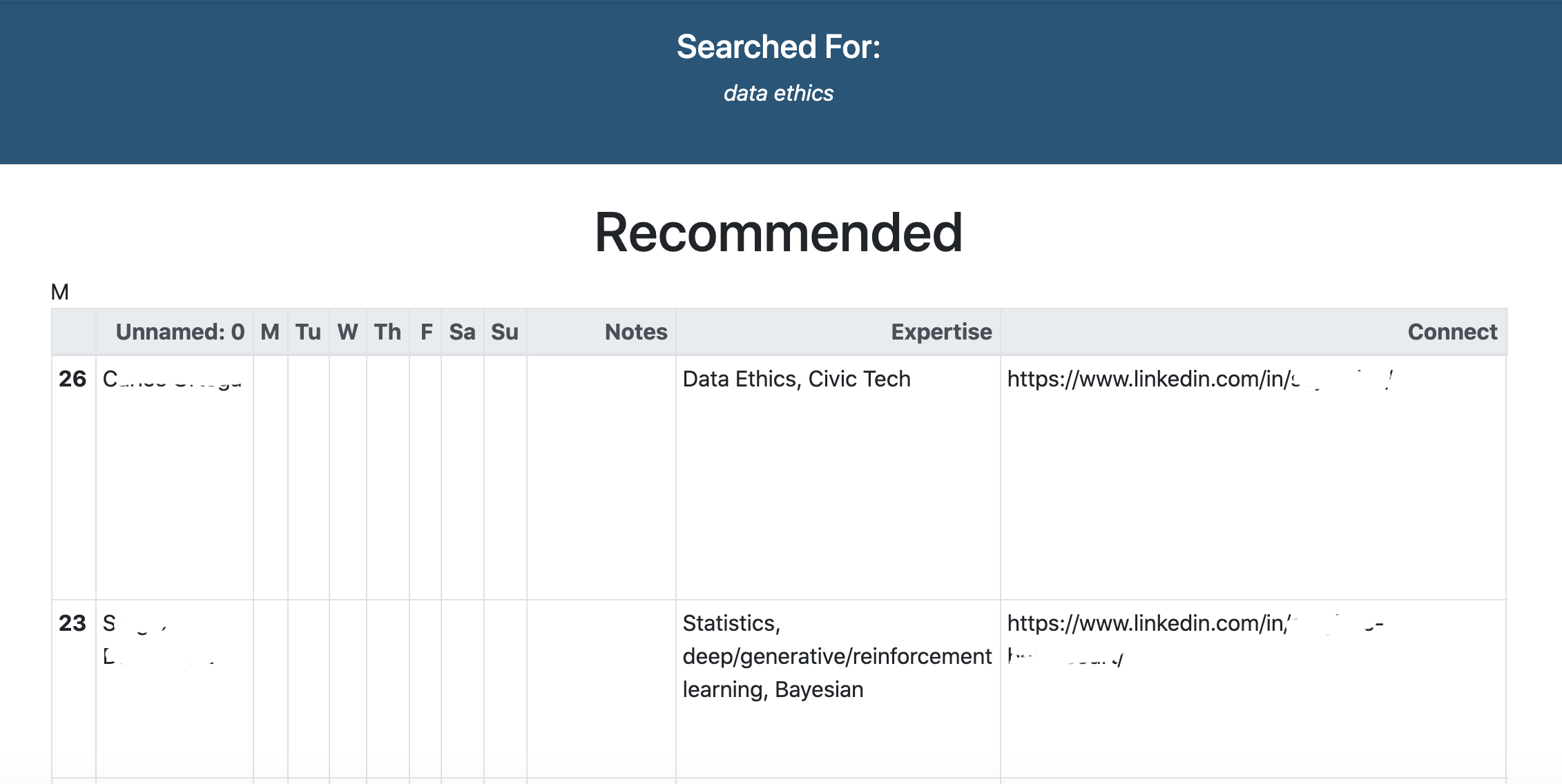Click the "Data Ethics, Civic Tech" cell
This screenshot has height=784, width=1562.
coord(796,379)
